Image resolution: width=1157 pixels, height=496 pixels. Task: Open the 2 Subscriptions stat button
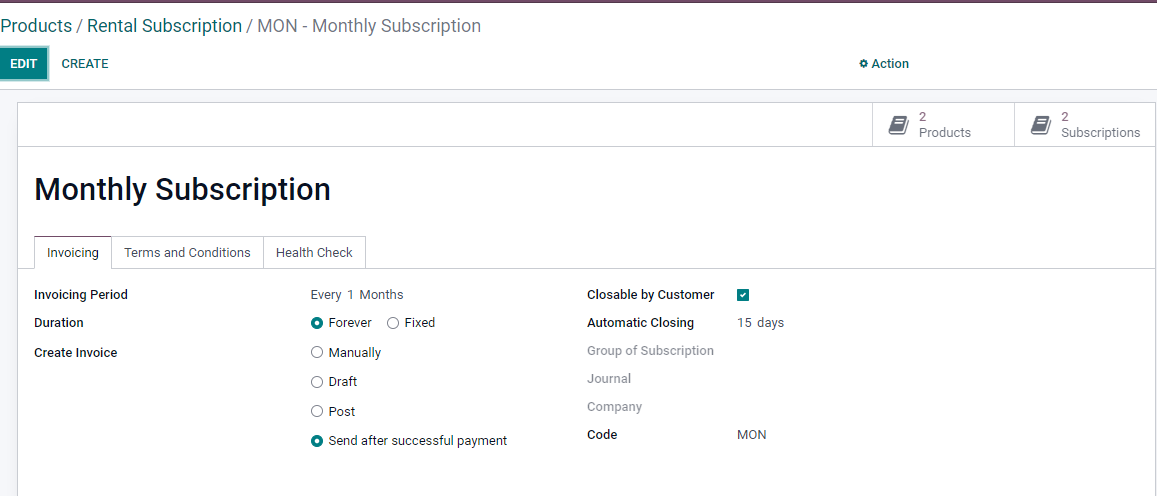point(1085,125)
